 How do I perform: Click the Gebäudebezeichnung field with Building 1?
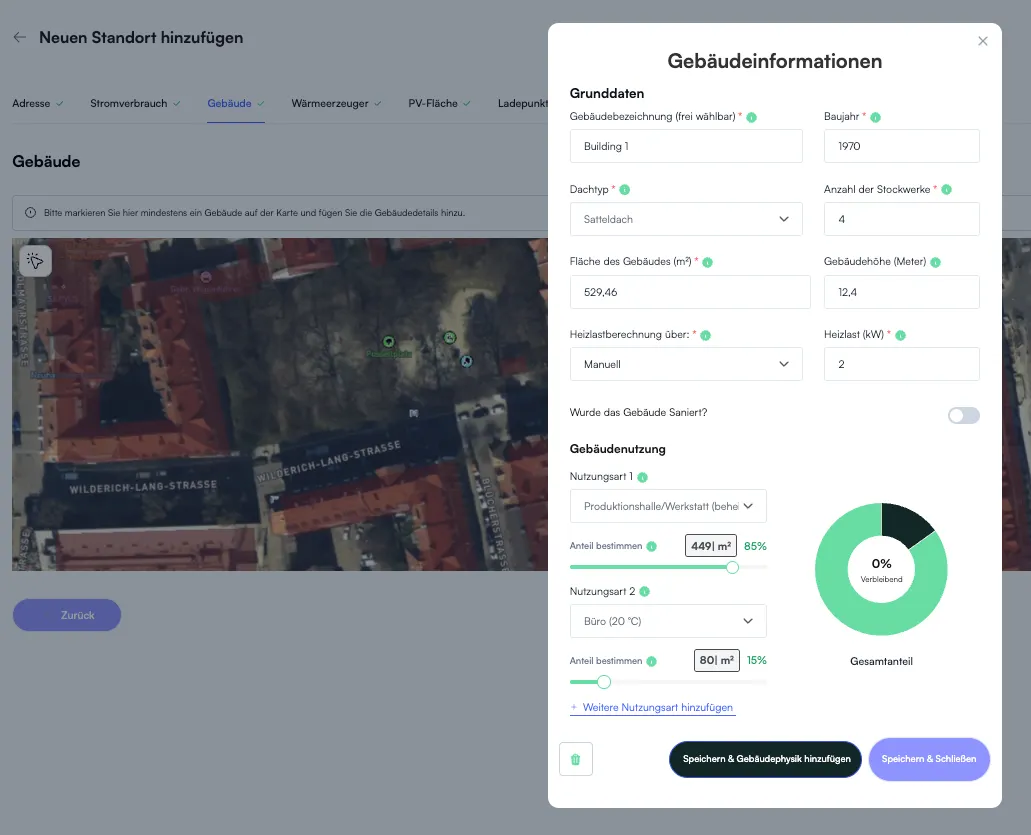click(686, 146)
